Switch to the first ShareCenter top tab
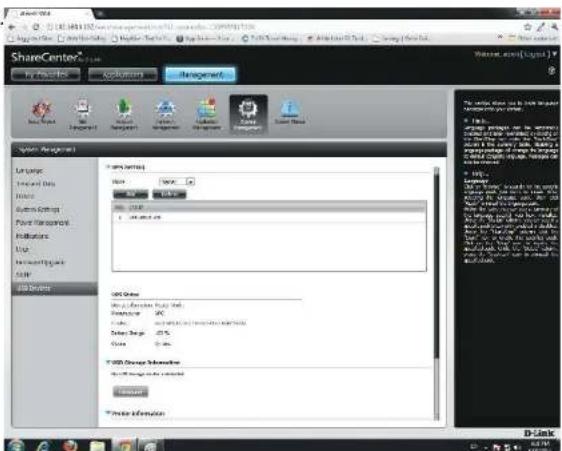 click(46, 75)
